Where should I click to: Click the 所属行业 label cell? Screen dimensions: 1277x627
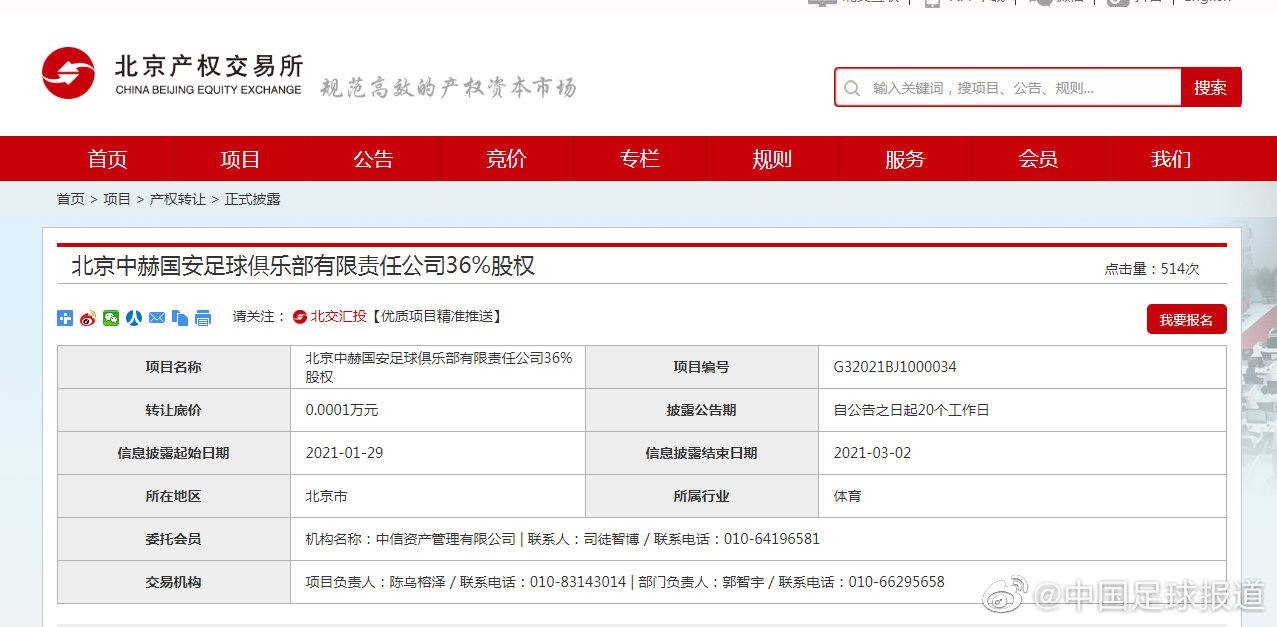(x=701, y=496)
